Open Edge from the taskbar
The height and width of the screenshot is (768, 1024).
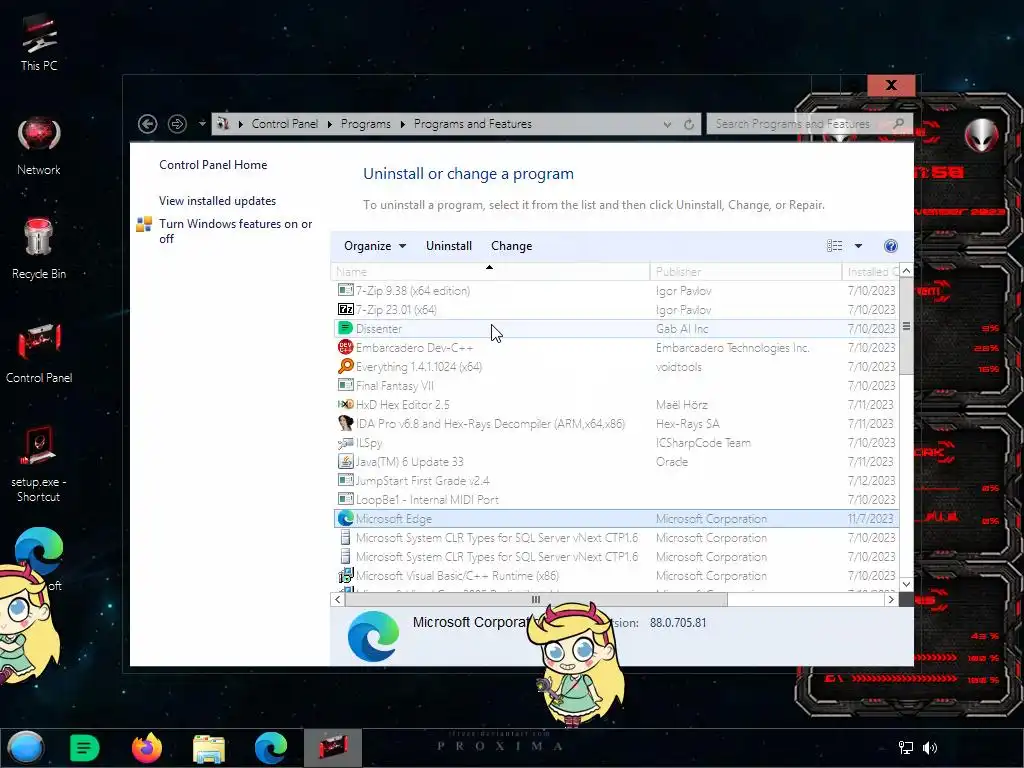coord(270,748)
